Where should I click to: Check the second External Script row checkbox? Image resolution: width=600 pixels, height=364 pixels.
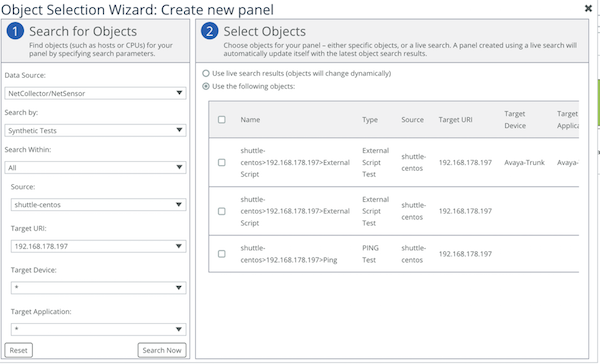(x=222, y=211)
